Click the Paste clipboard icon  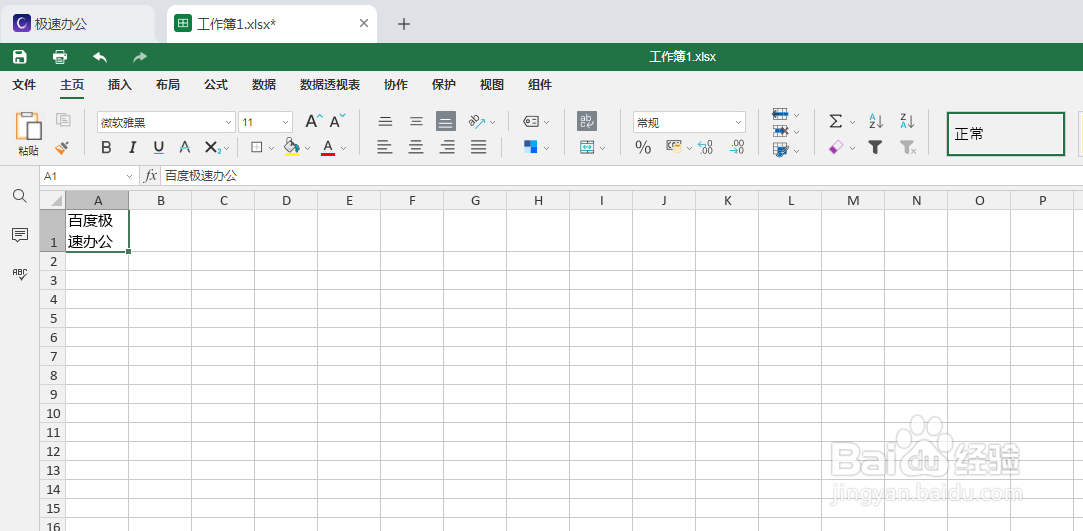coord(28,127)
